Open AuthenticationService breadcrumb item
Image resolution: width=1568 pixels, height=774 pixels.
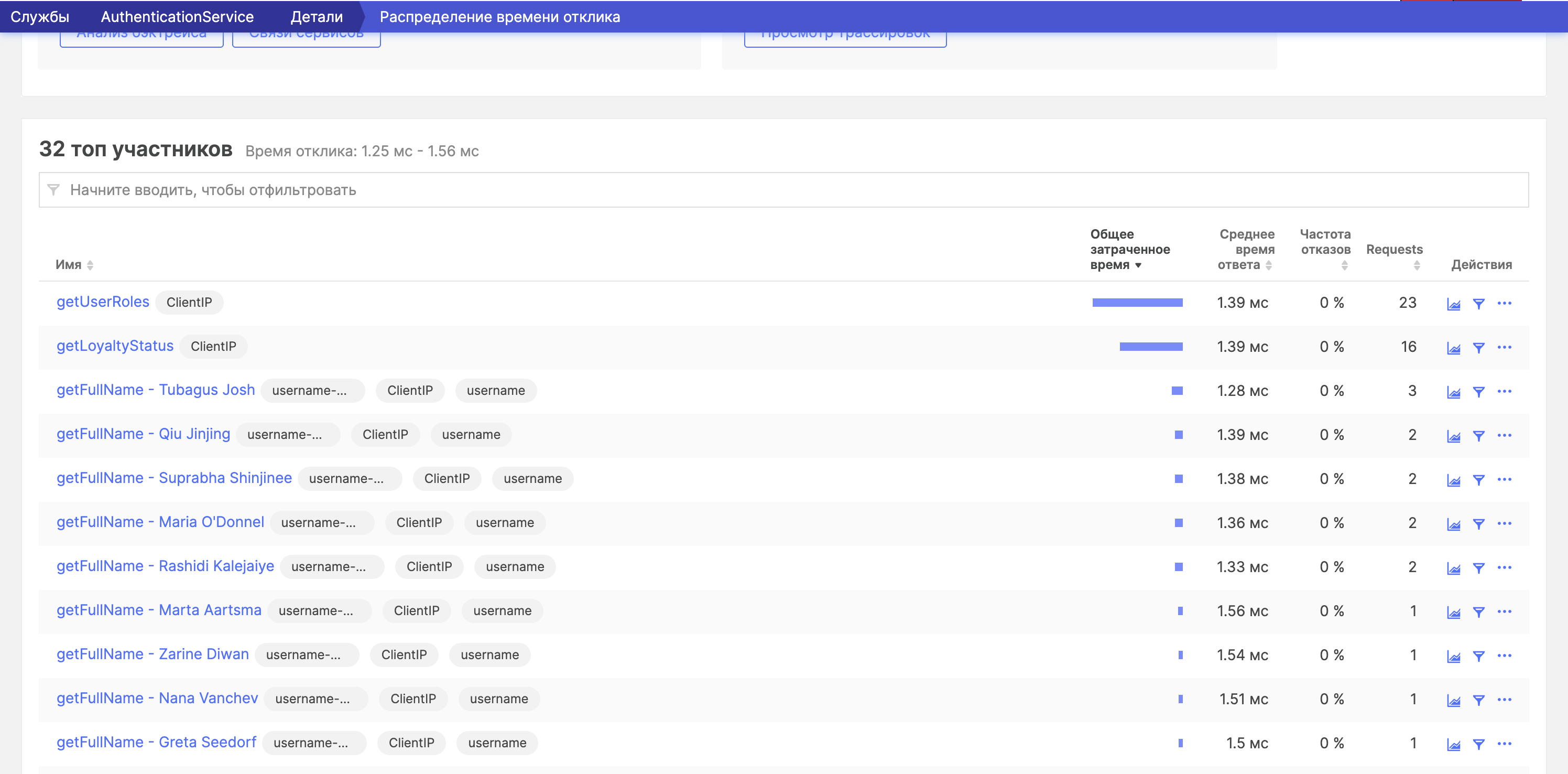177,16
